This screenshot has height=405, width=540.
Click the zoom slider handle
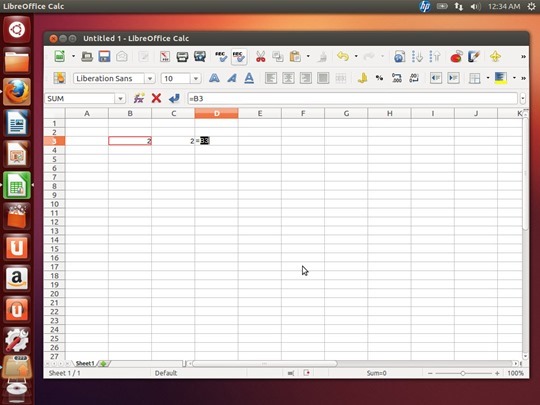pos(463,373)
